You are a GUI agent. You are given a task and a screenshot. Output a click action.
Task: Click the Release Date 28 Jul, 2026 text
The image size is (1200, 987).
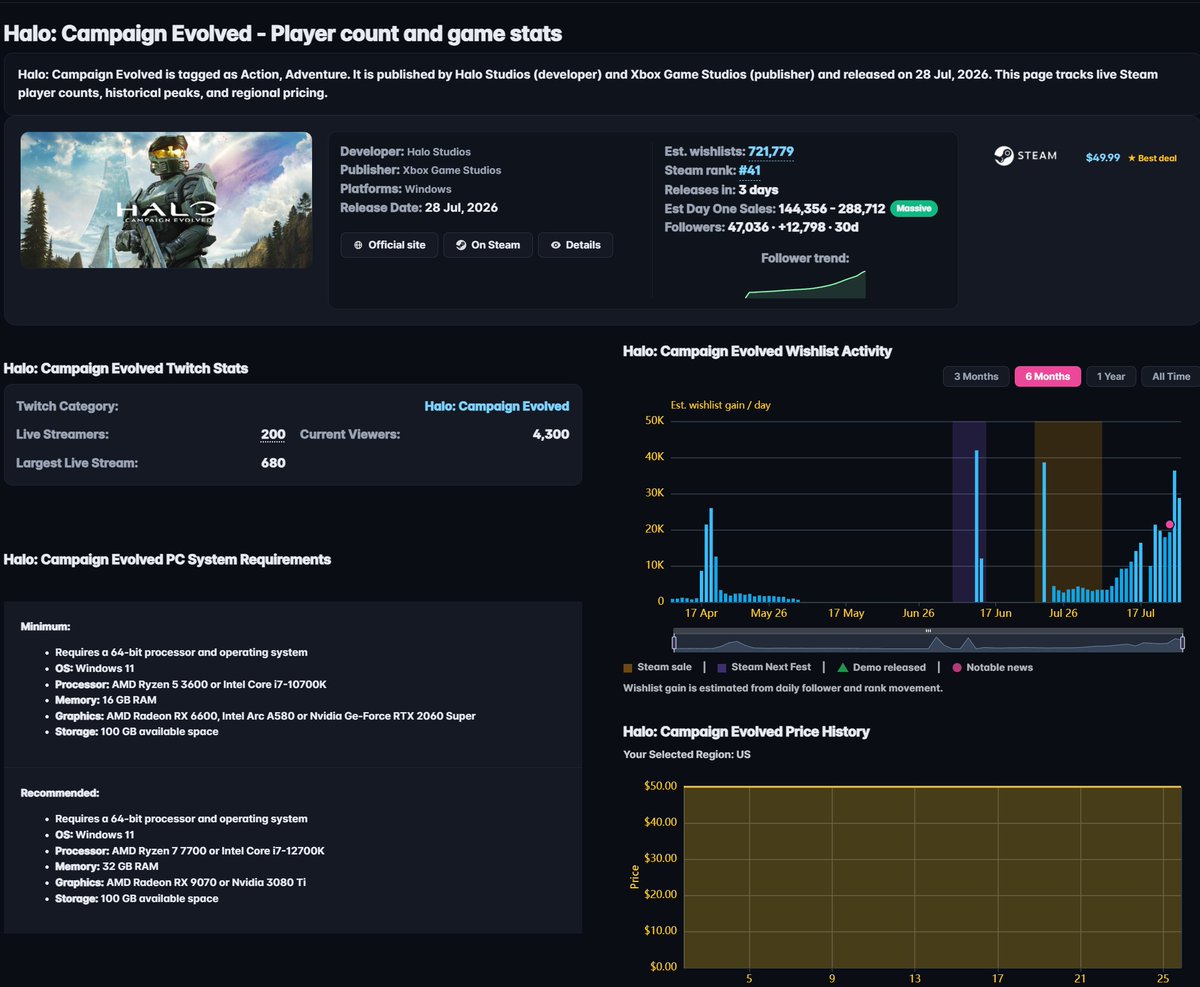(419, 208)
